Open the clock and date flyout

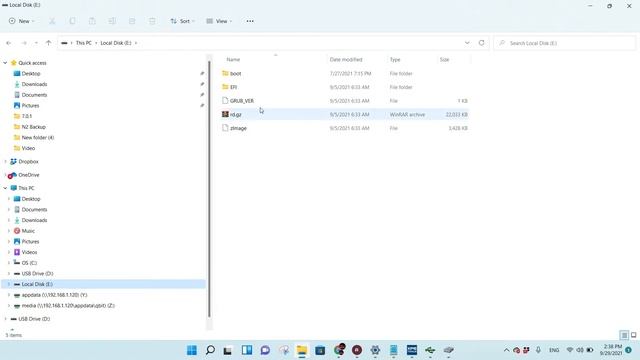pyautogui.click(x=611, y=350)
